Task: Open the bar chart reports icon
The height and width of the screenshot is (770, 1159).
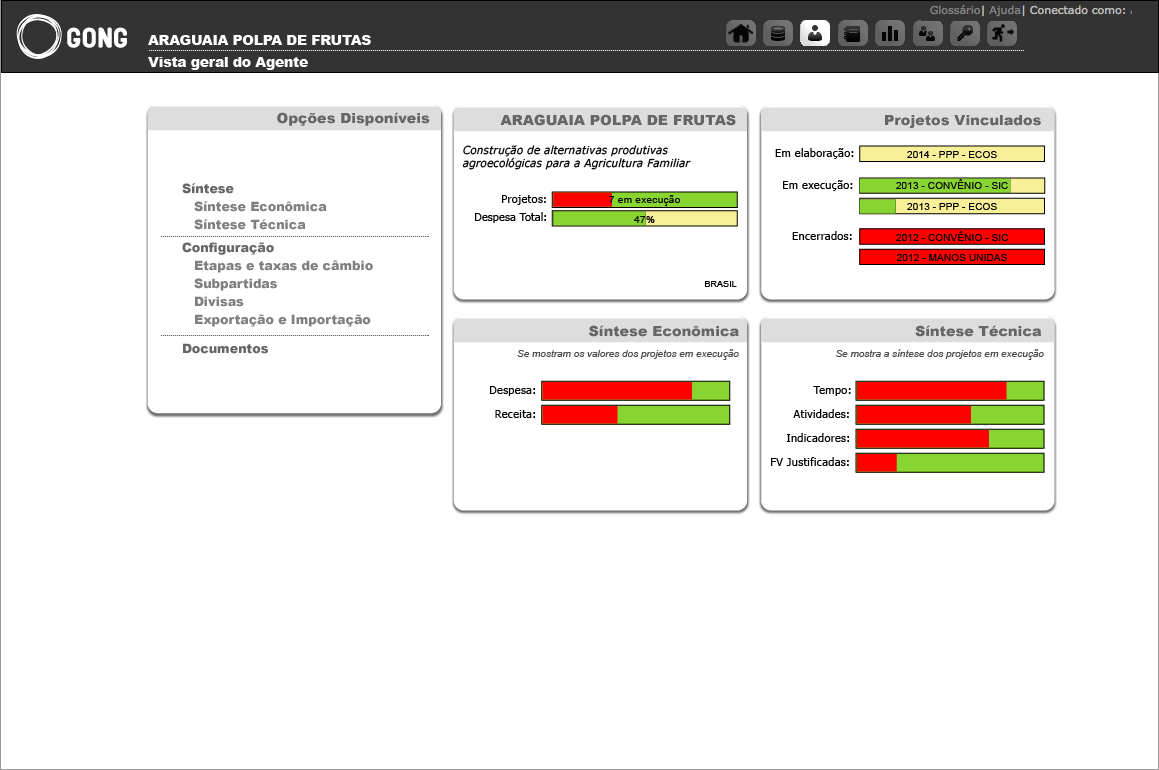Action: tap(890, 33)
